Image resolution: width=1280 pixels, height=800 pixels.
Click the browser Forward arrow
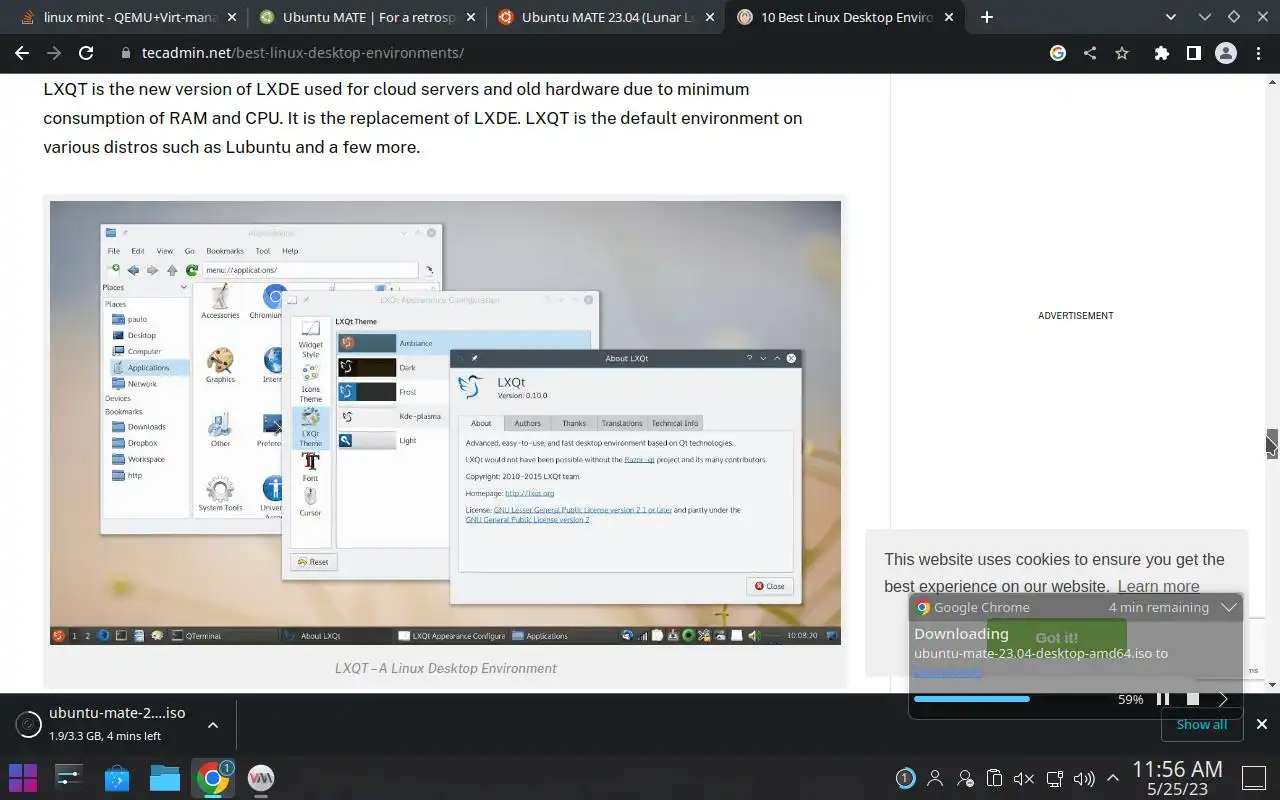click(54, 53)
